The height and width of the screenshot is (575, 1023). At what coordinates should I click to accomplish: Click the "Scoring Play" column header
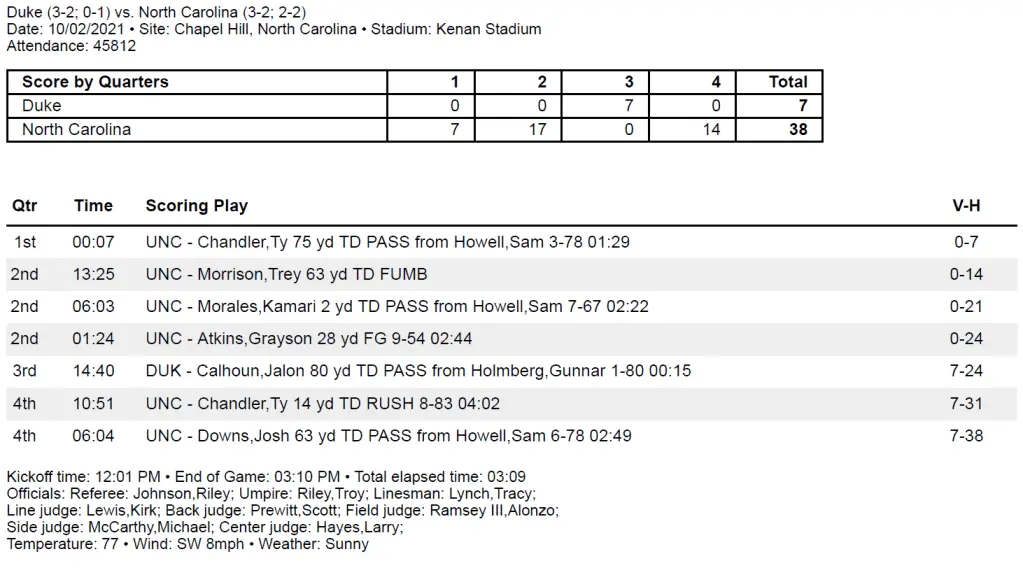pos(197,206)
